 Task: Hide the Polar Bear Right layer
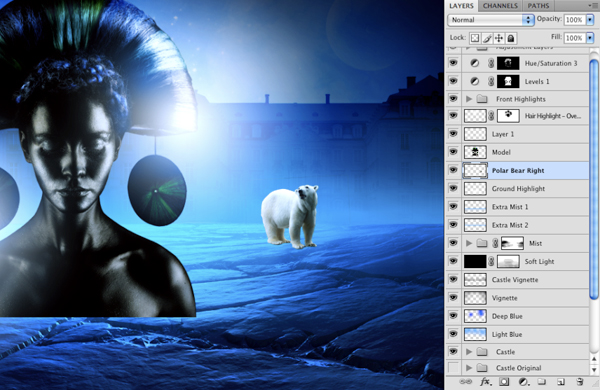[x=453, y=170]
